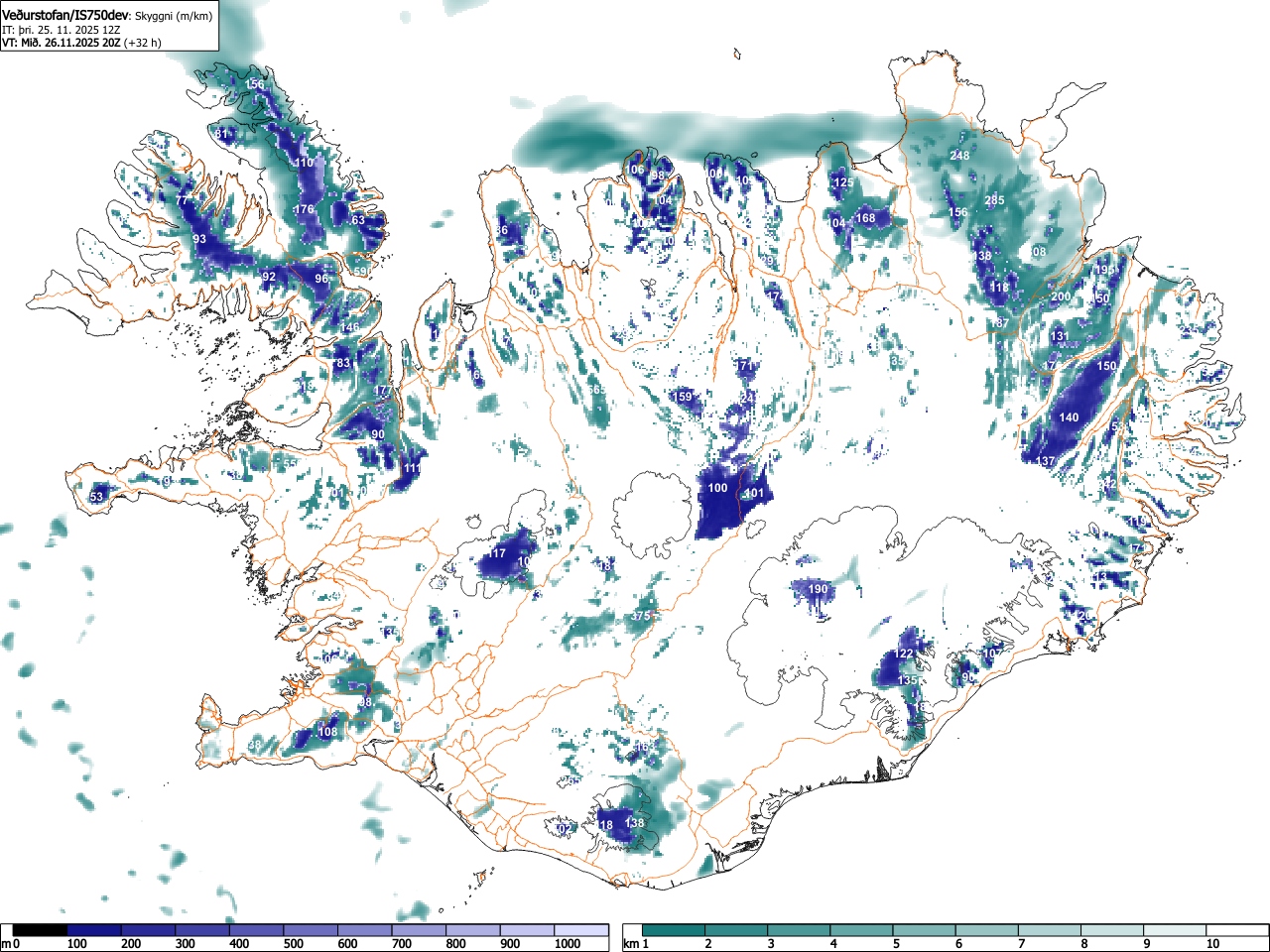Viewport: 1270px width, 952px height.
Task: Click the '10' tick label in the km legend
Action: (1212, 944)
